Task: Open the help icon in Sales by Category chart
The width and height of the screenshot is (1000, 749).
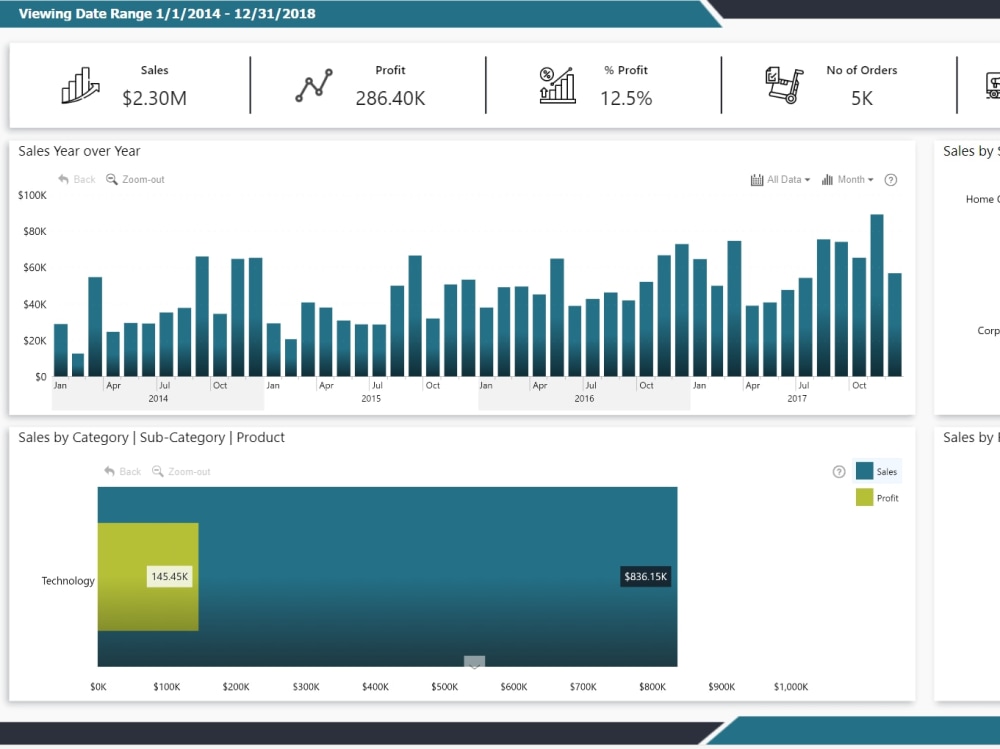Action: tap(839, 471)
